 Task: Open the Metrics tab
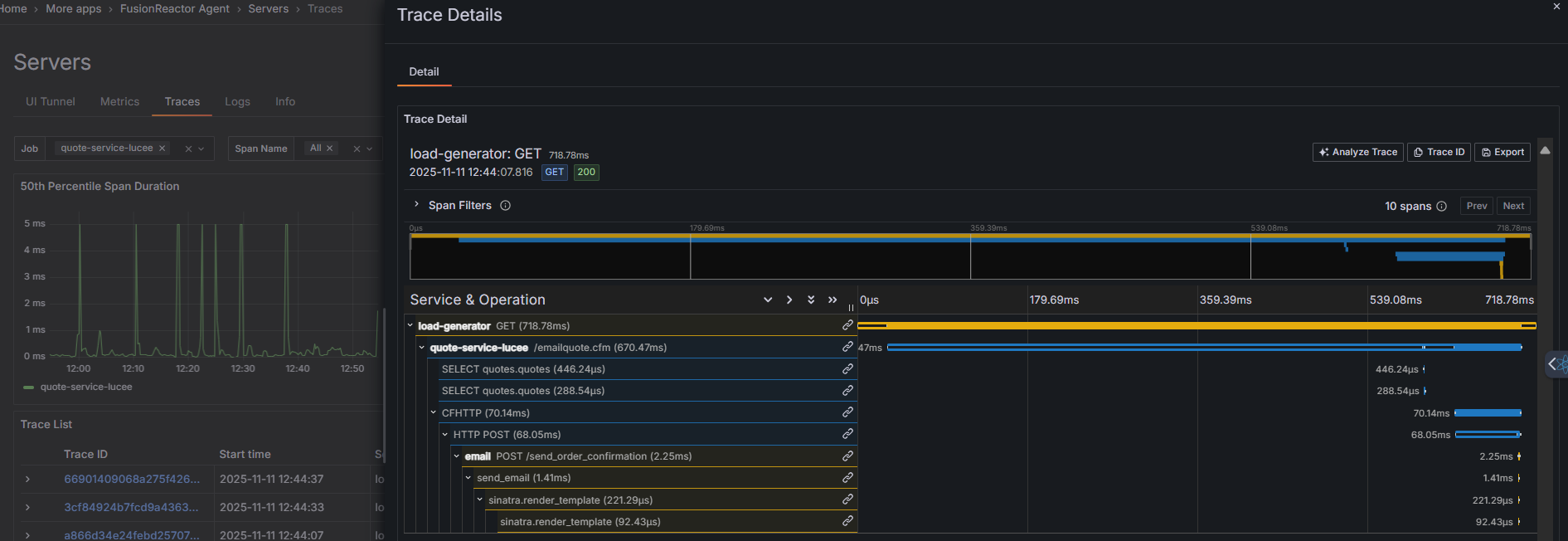[x=119, y=101]
